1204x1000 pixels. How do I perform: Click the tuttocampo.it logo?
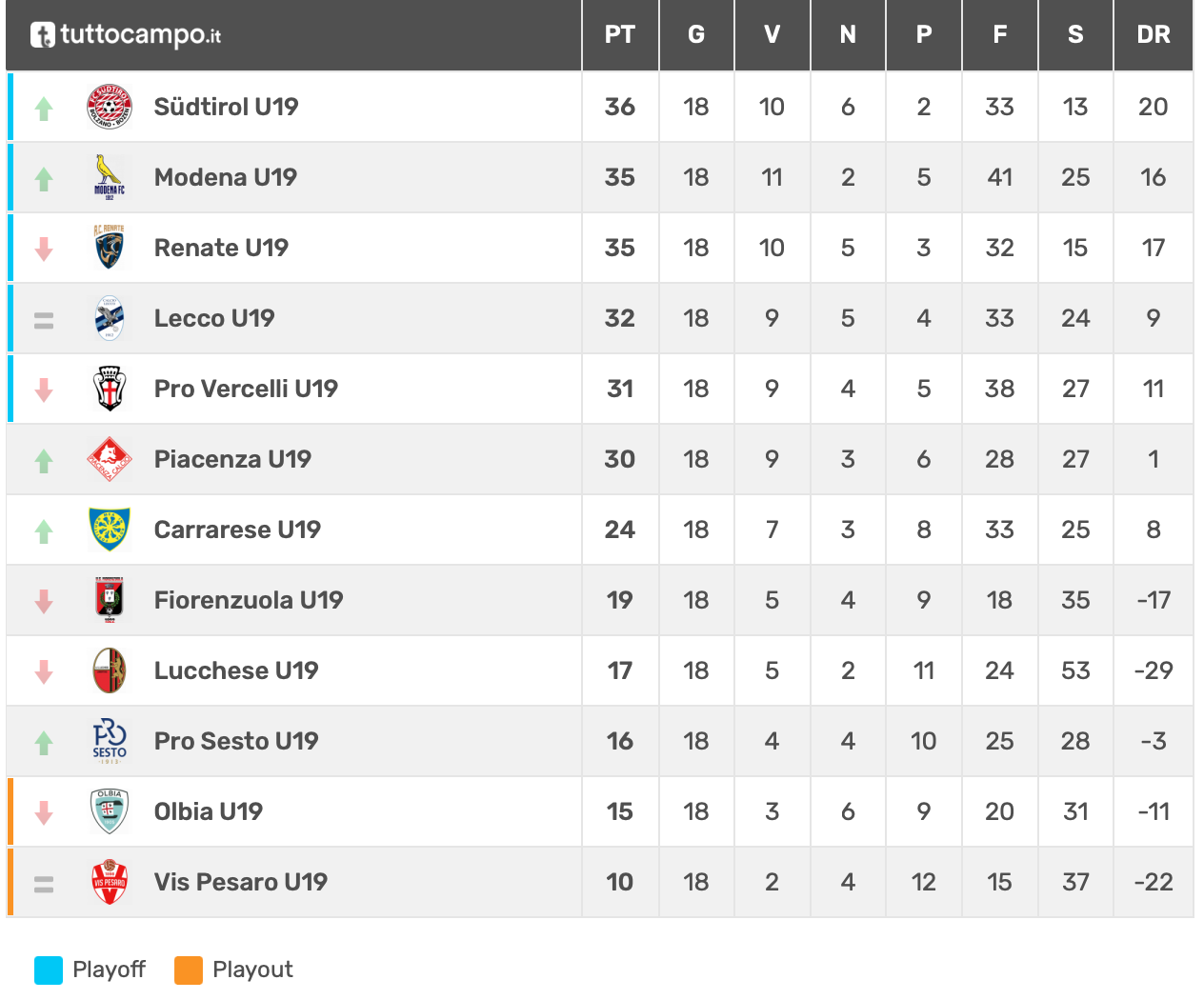coord(126,35)
